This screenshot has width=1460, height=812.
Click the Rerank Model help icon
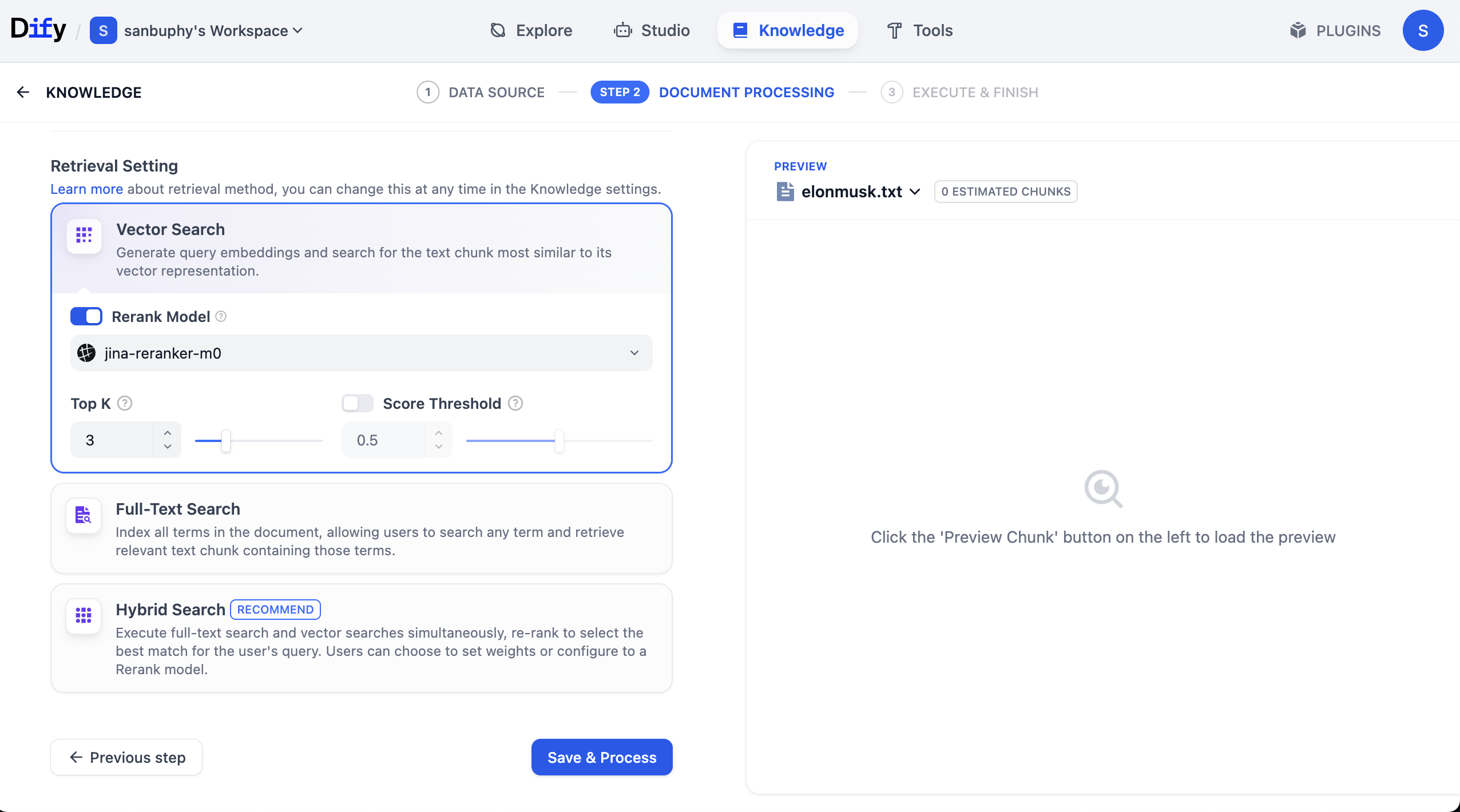[x=221, y=316]
